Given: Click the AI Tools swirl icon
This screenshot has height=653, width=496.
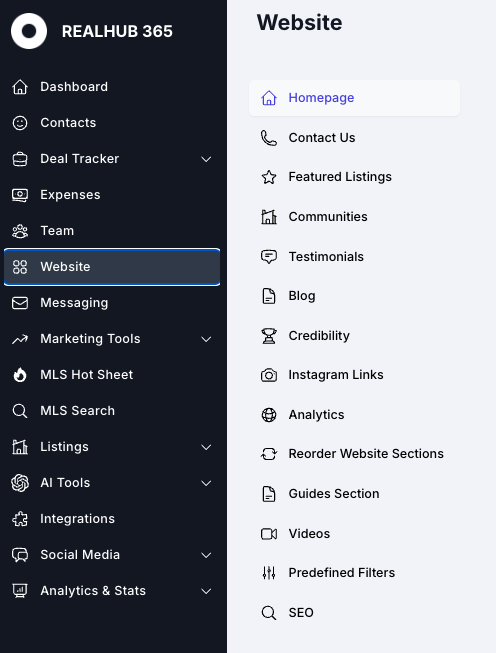Looking at the screenshot, I should (x=20, y=483).
